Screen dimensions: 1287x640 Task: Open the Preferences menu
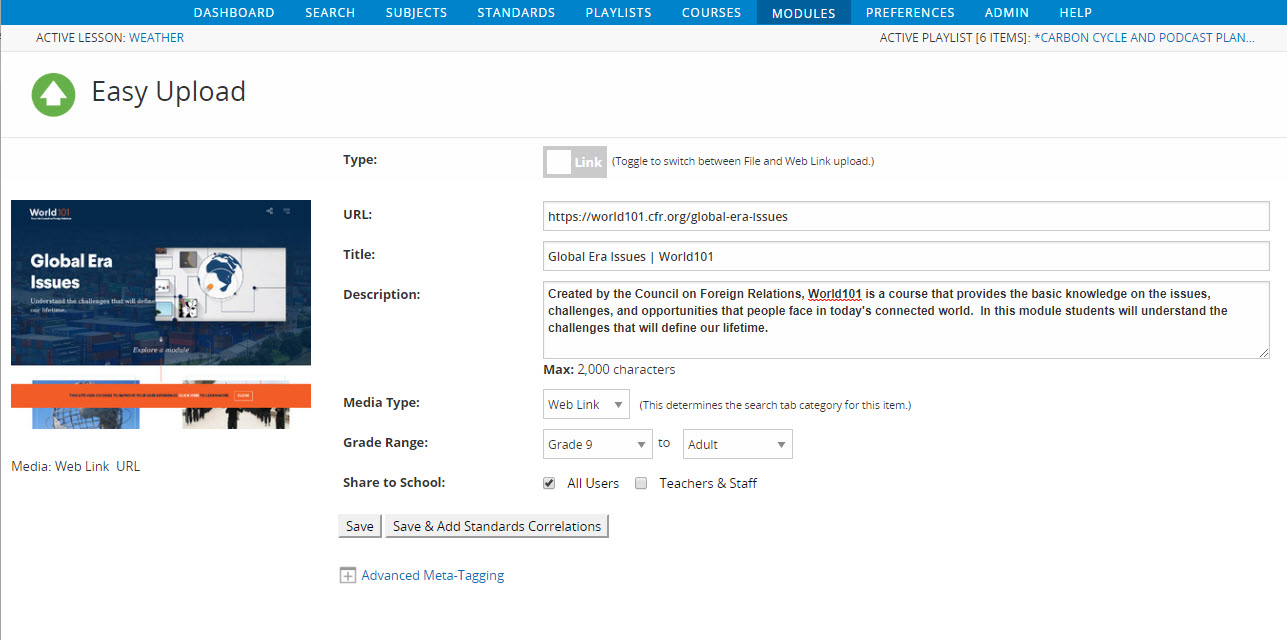tap(910, 12)
